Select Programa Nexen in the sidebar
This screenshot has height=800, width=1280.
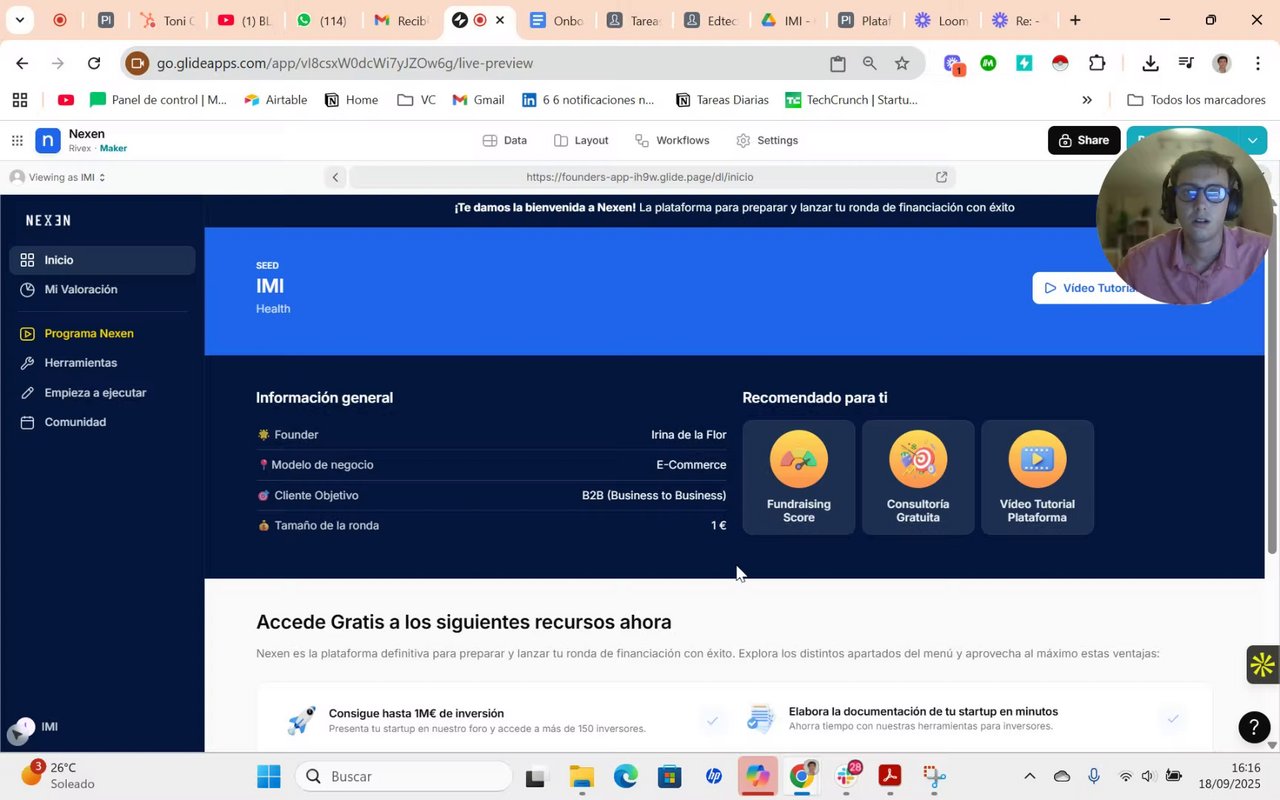102,334
